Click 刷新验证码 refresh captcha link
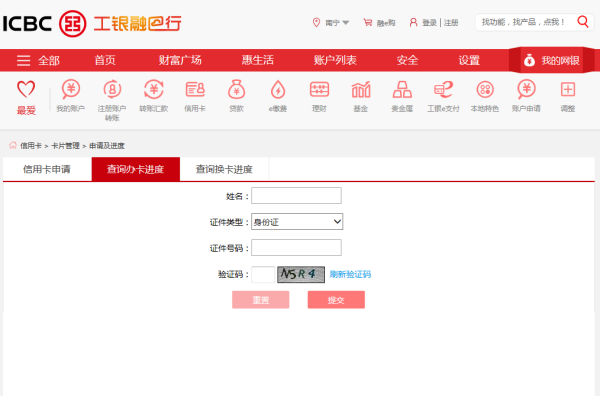 [x=350, y=274]
